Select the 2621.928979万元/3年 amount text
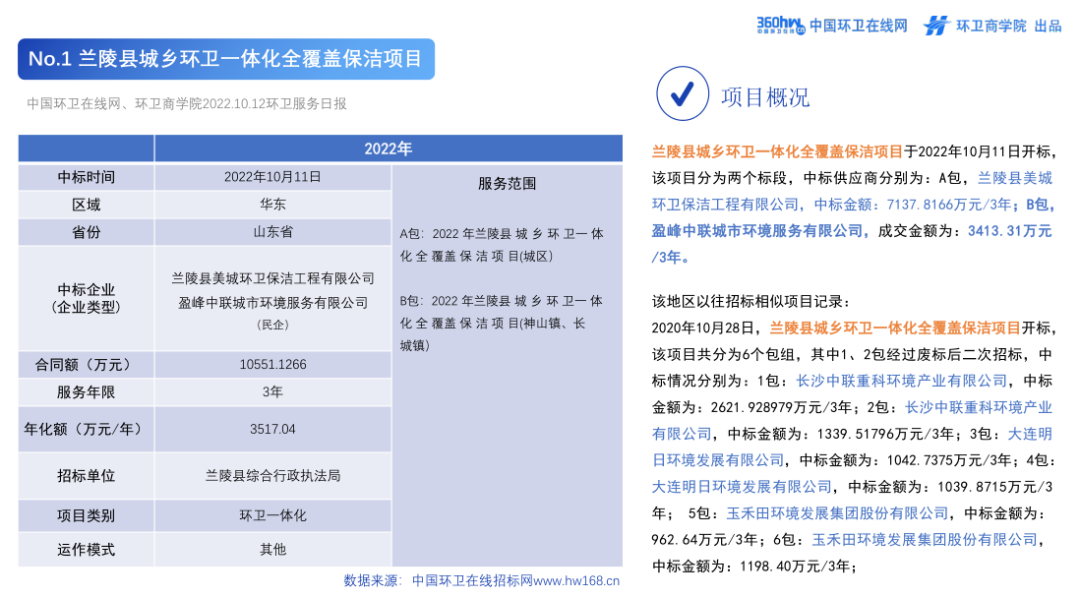Image resolution: width=1080 pixels, height=597 pixels. [781, 408]
